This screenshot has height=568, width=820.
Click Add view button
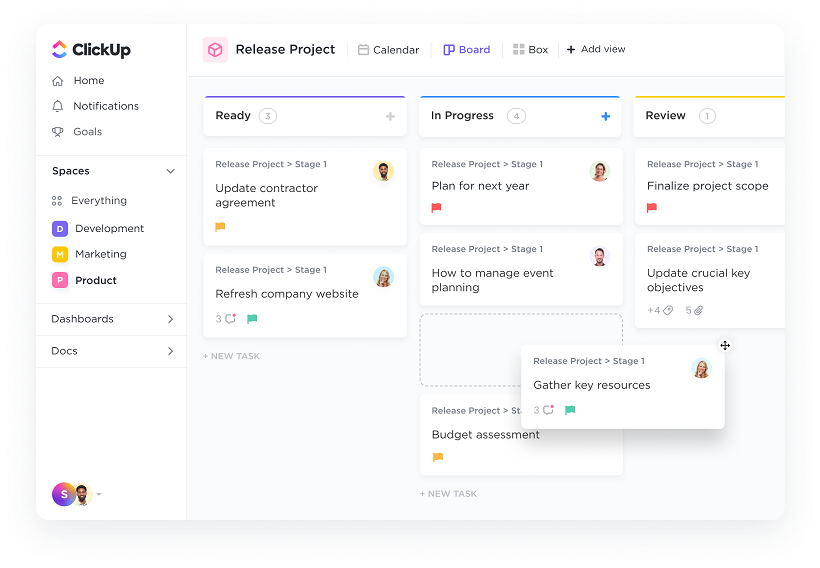tap(596, 49)
